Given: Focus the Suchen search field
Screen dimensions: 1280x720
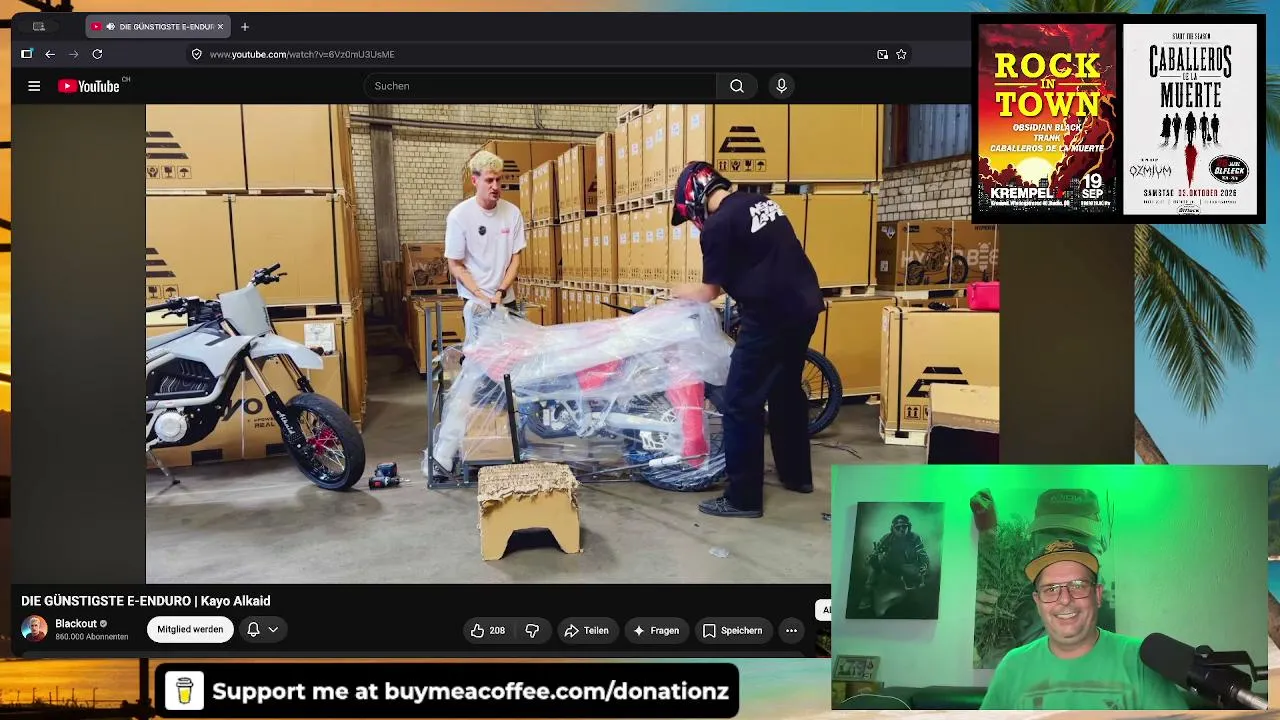Looking at the screenshot, I should (x=540, y=86).
